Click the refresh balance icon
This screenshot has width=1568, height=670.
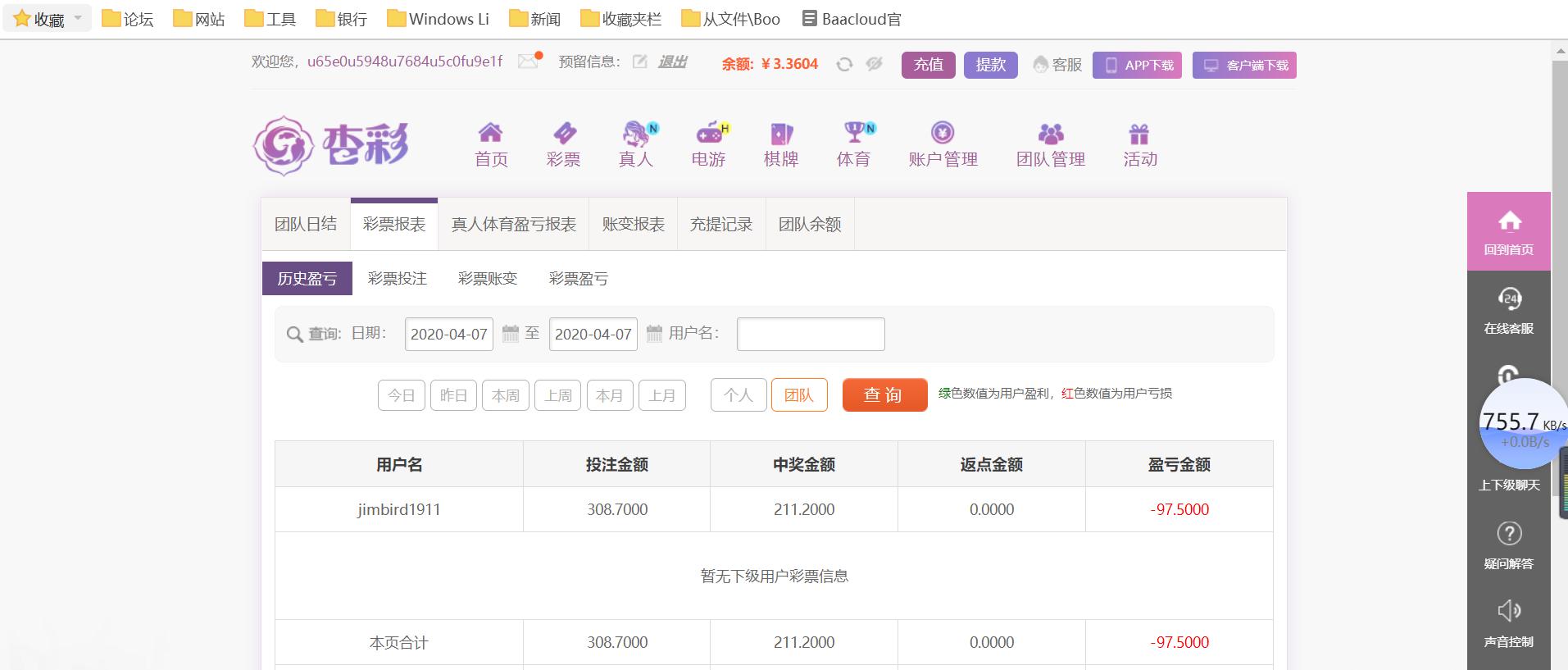(844, 64)
